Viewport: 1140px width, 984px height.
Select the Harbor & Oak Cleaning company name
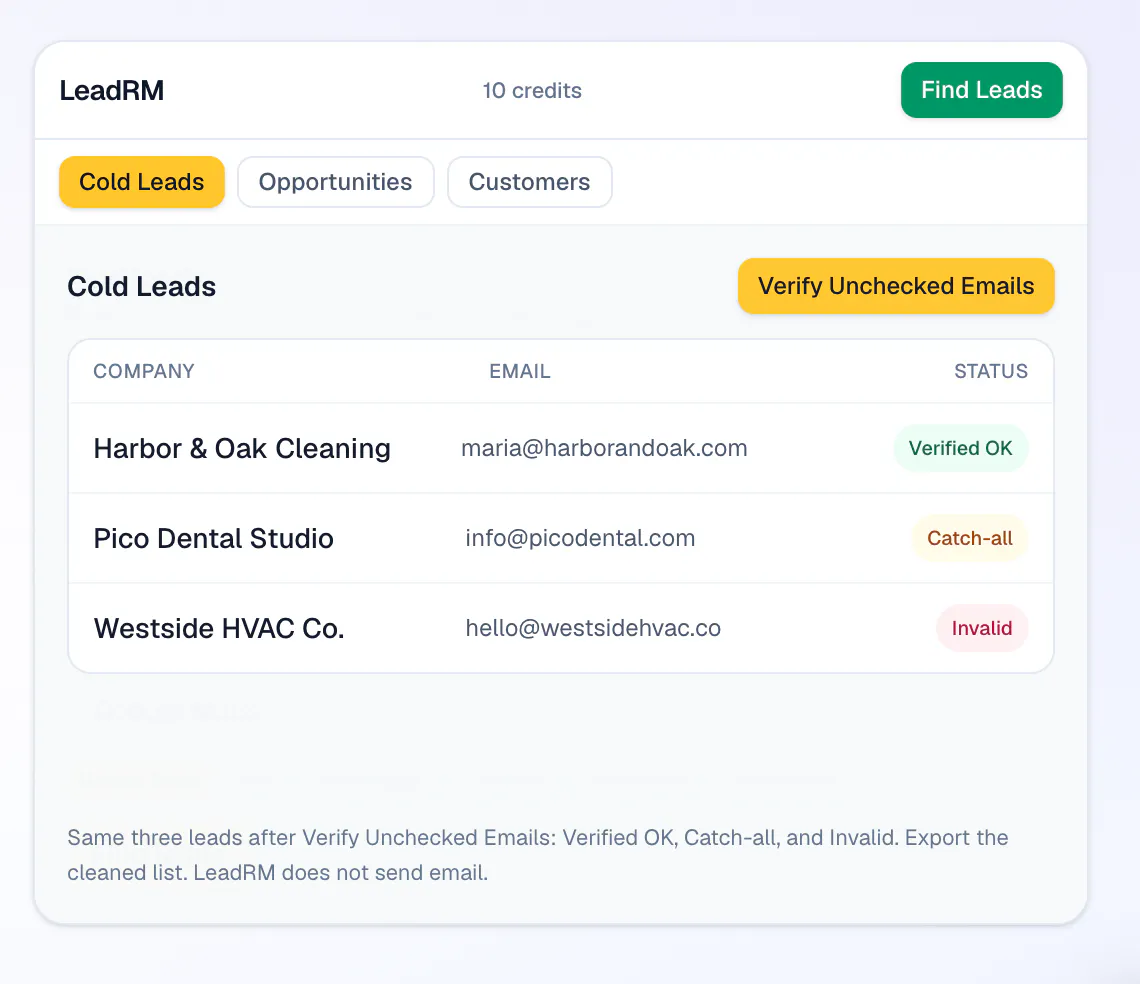pyautogui.click(x=242, y=449)
